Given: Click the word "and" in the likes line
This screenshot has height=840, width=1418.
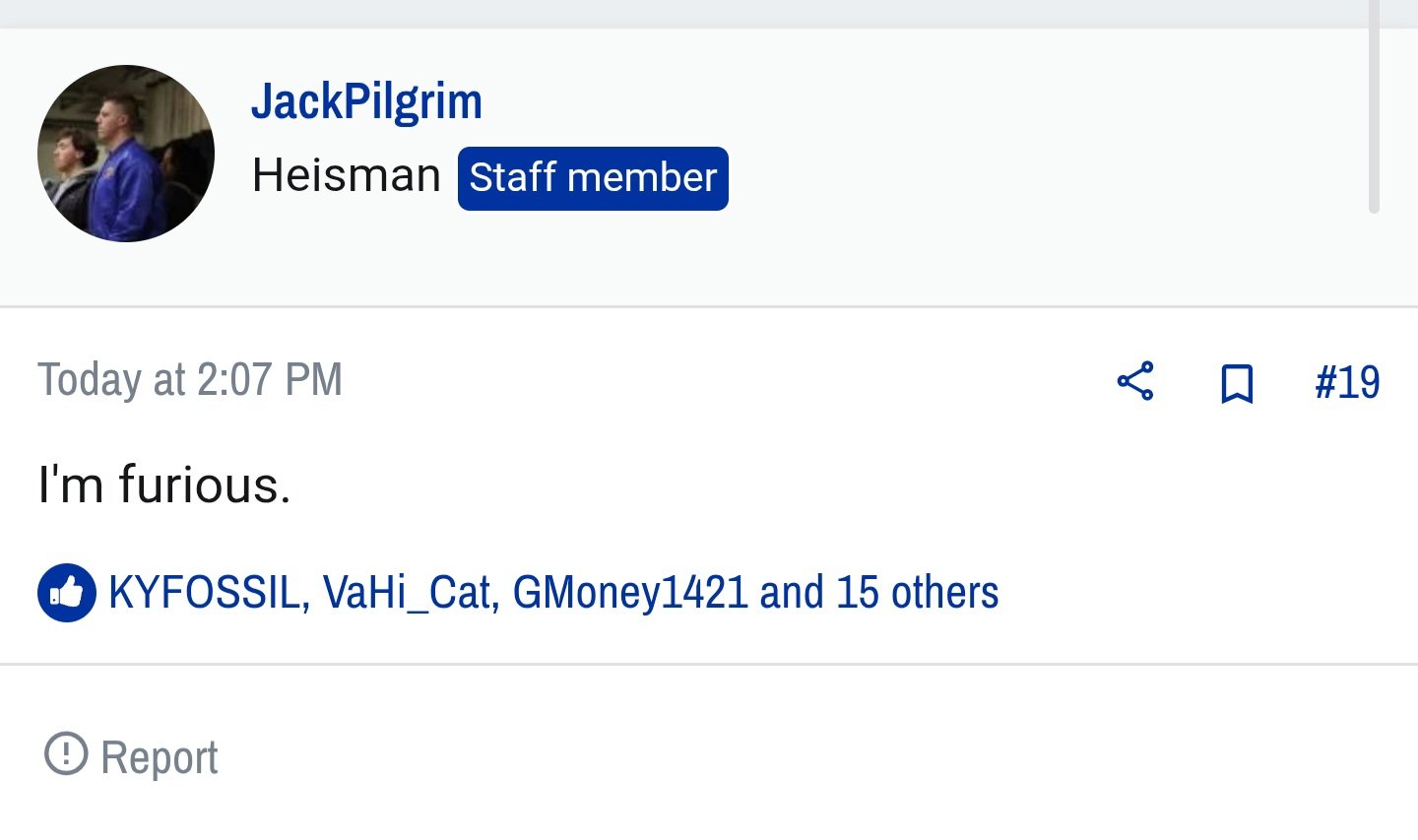Looking at the screenshot, I should point(792,593).
